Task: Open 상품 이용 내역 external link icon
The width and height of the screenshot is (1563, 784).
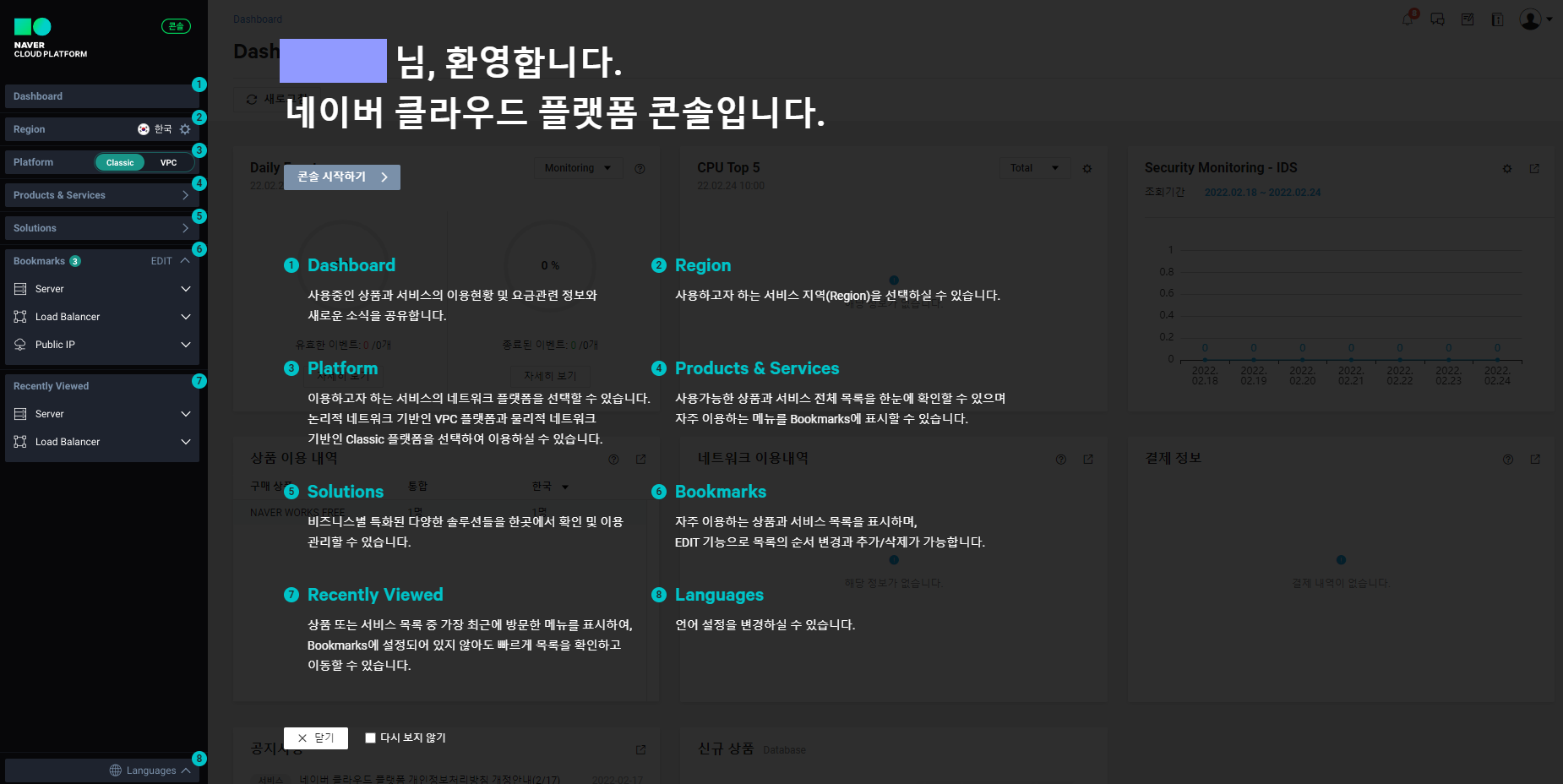Action: tap(640, 460)
